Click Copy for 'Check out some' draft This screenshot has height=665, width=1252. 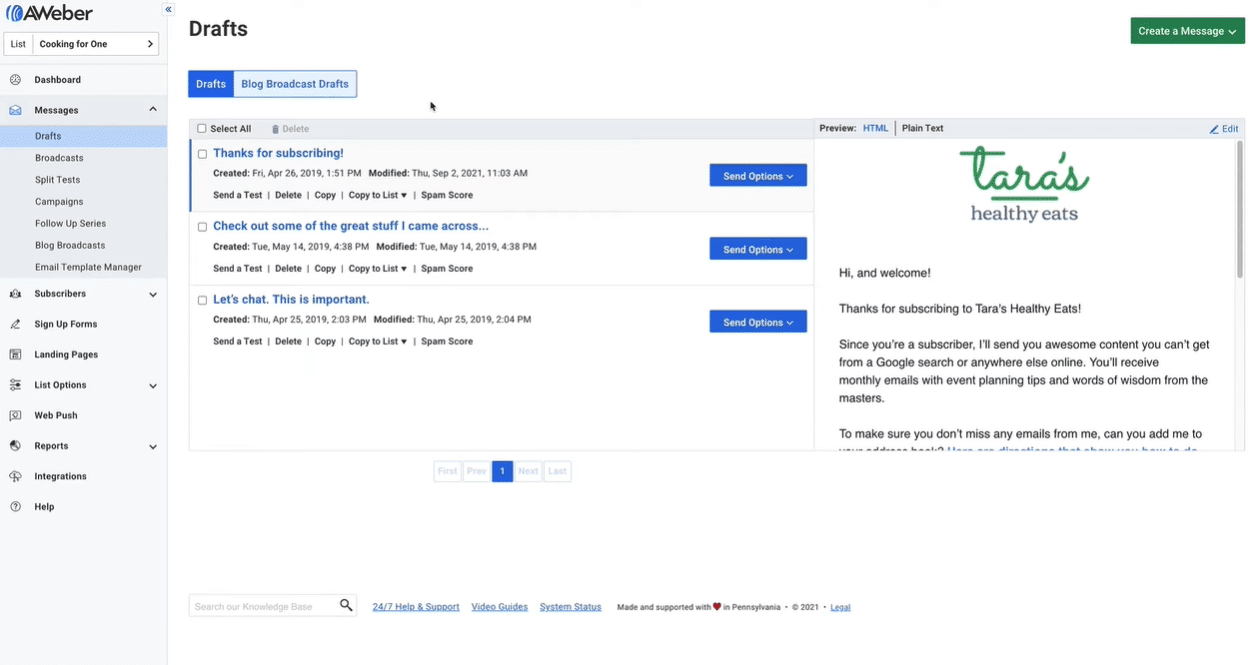(x=325, y=268)
